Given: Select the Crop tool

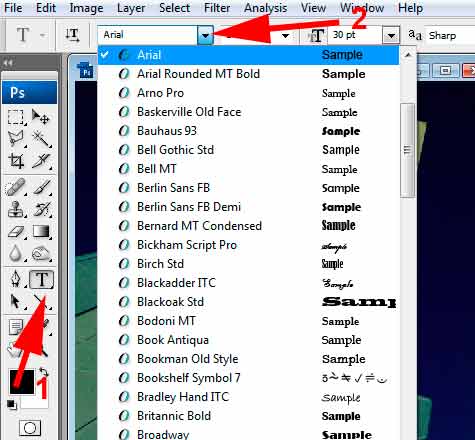Looking at the screenshot, I should tap(16, 161).
